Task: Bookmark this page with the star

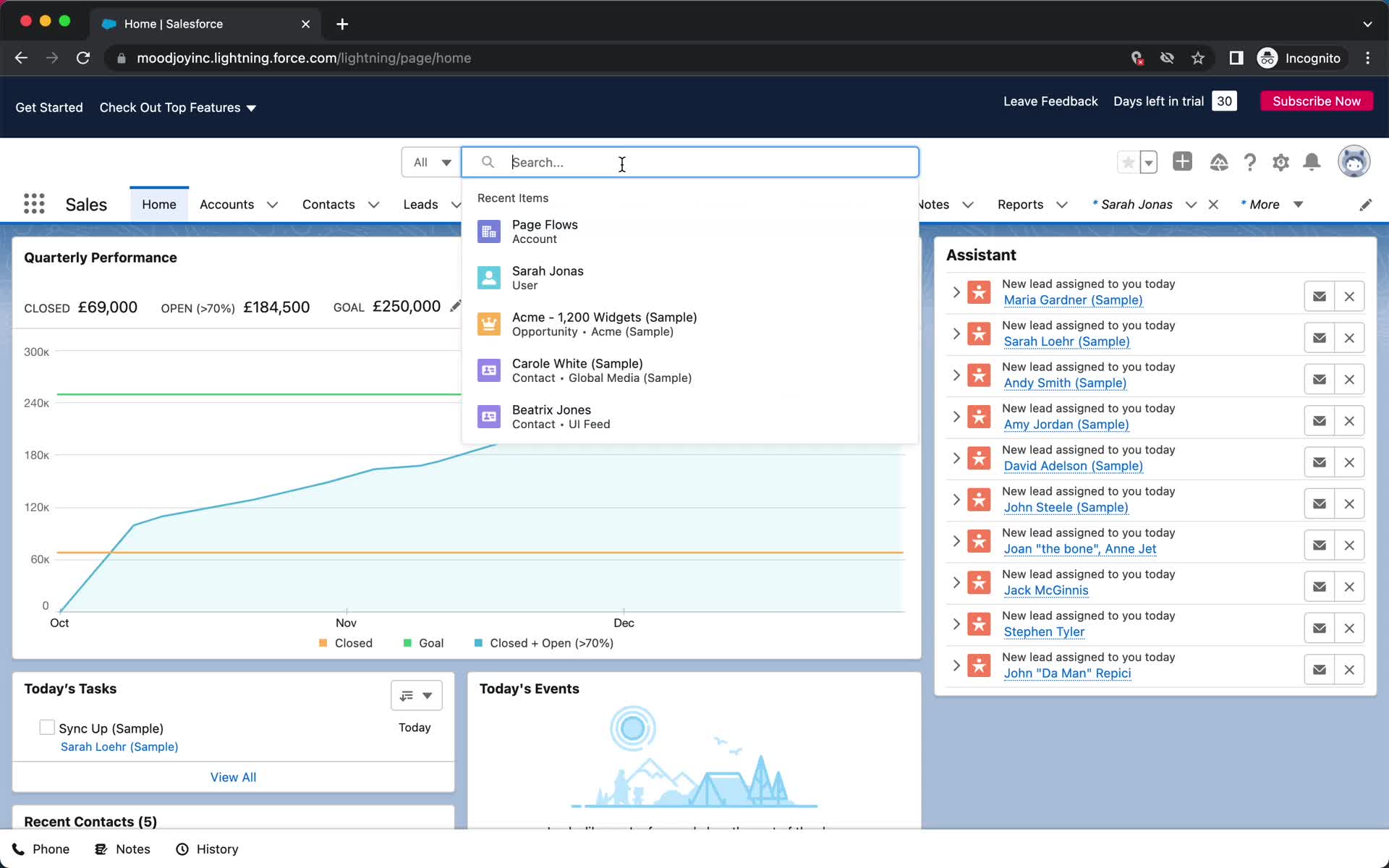Action: click(x=1198, y=58)
